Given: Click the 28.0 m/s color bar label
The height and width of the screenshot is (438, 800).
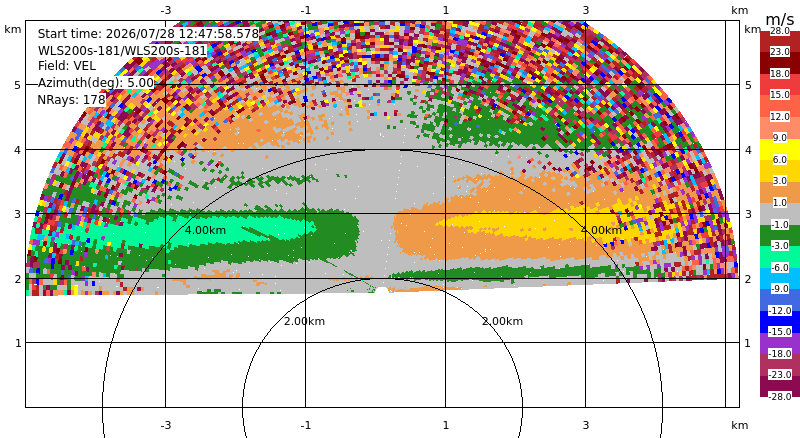Looking at the screenshot, I should 780,31.
